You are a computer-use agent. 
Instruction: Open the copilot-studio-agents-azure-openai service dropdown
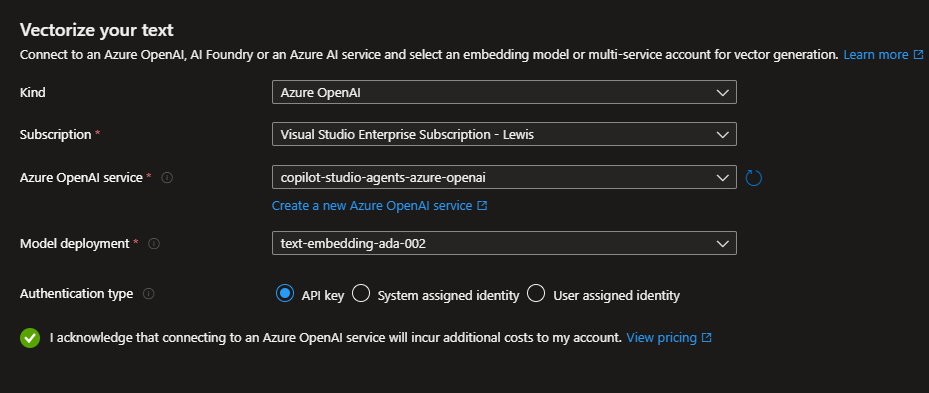tap(504, 177)
